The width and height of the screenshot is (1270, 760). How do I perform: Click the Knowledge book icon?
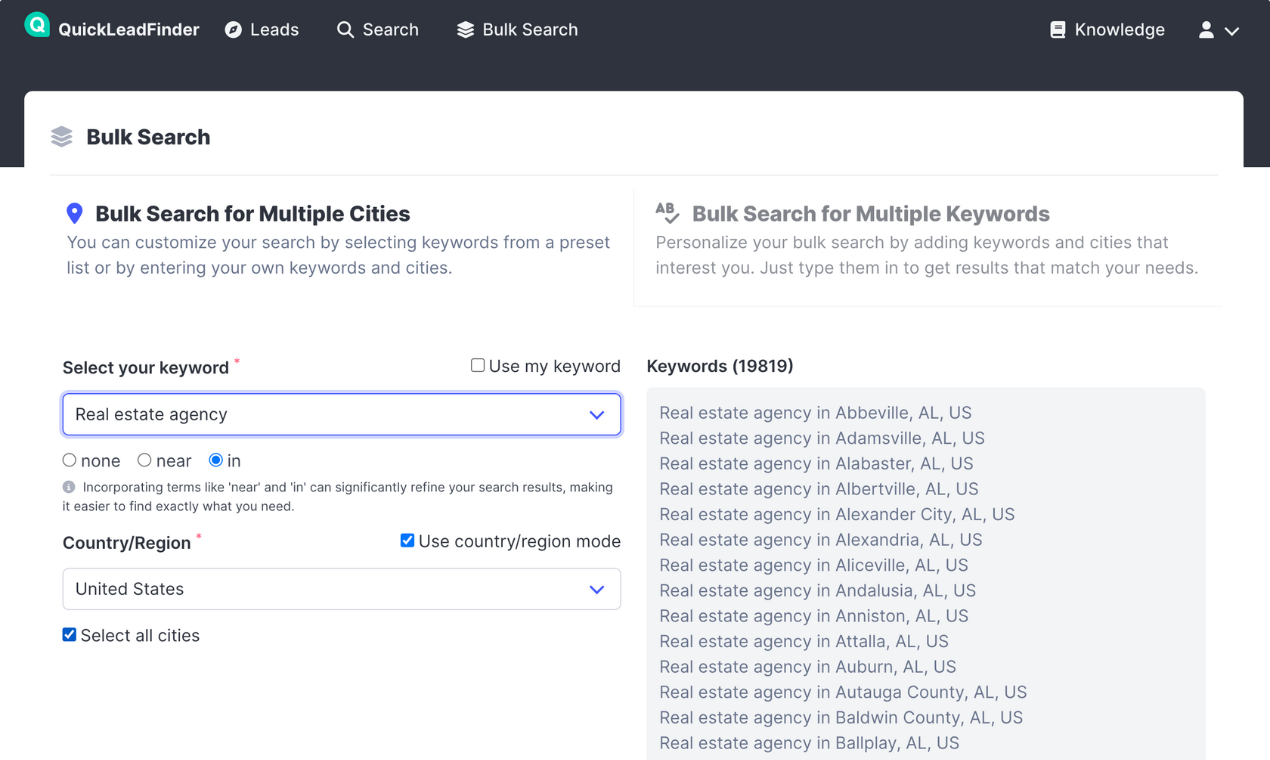[1057, 30]
